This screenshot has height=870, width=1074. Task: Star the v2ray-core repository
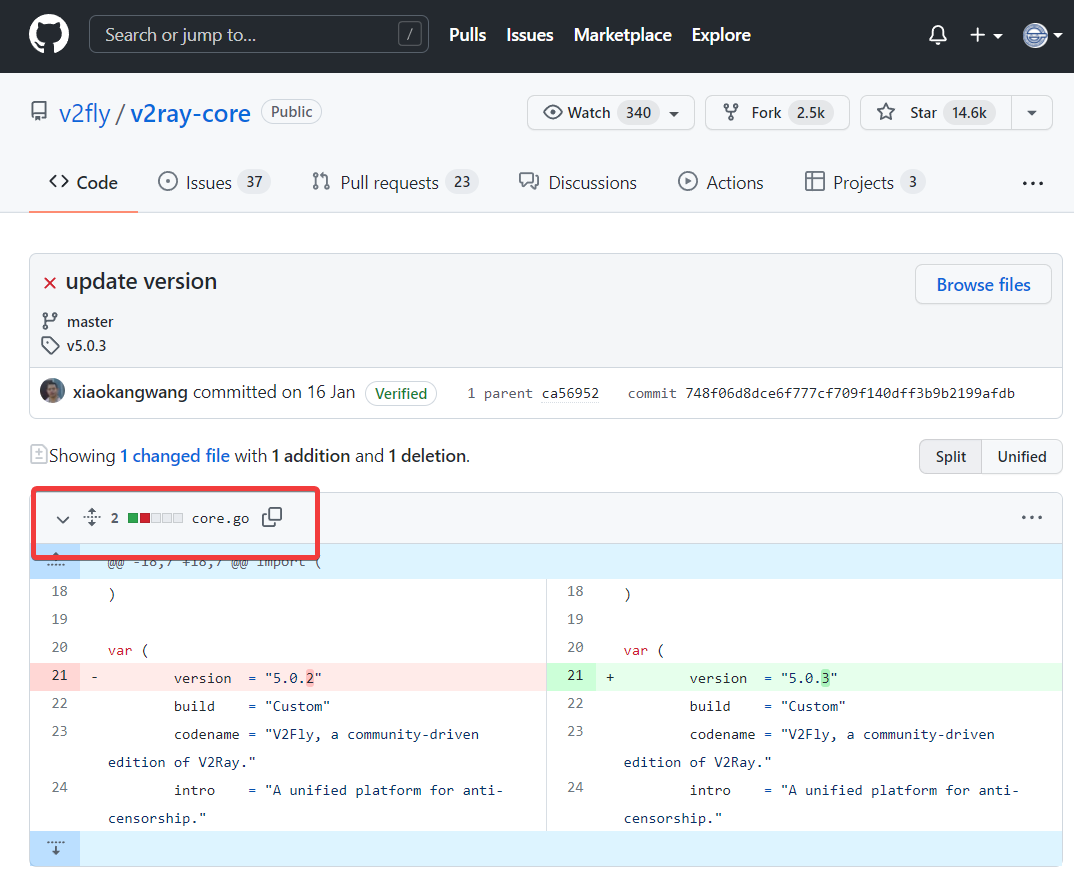click(x=935, y=113)
